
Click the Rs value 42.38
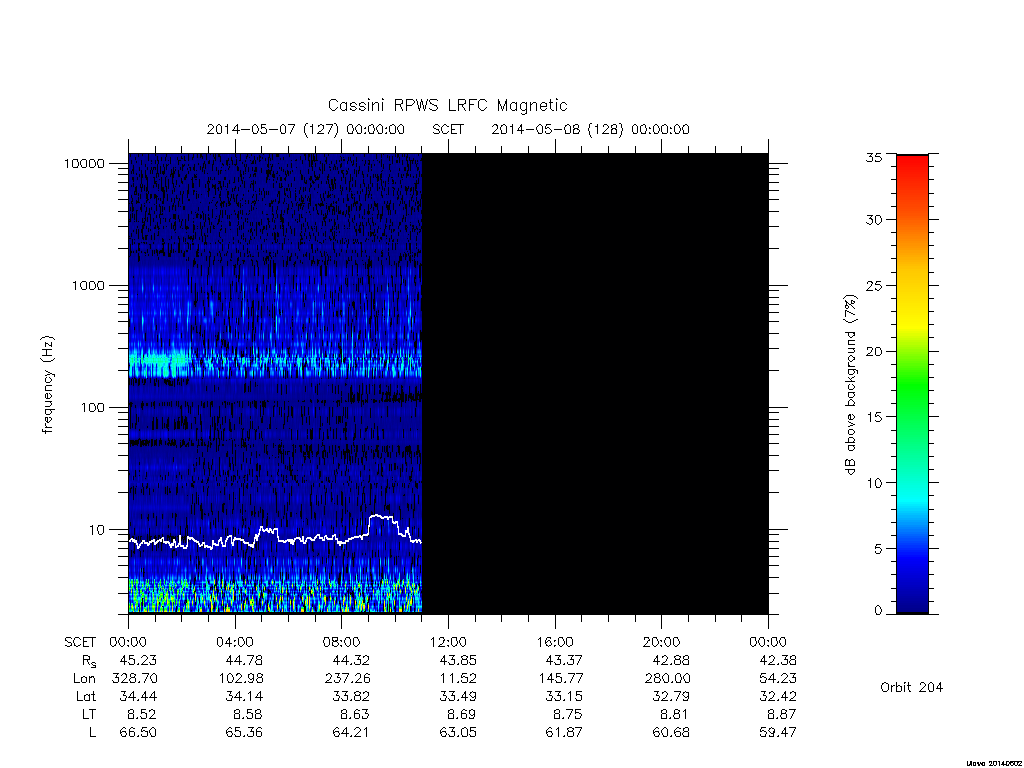tap(778, 660)
